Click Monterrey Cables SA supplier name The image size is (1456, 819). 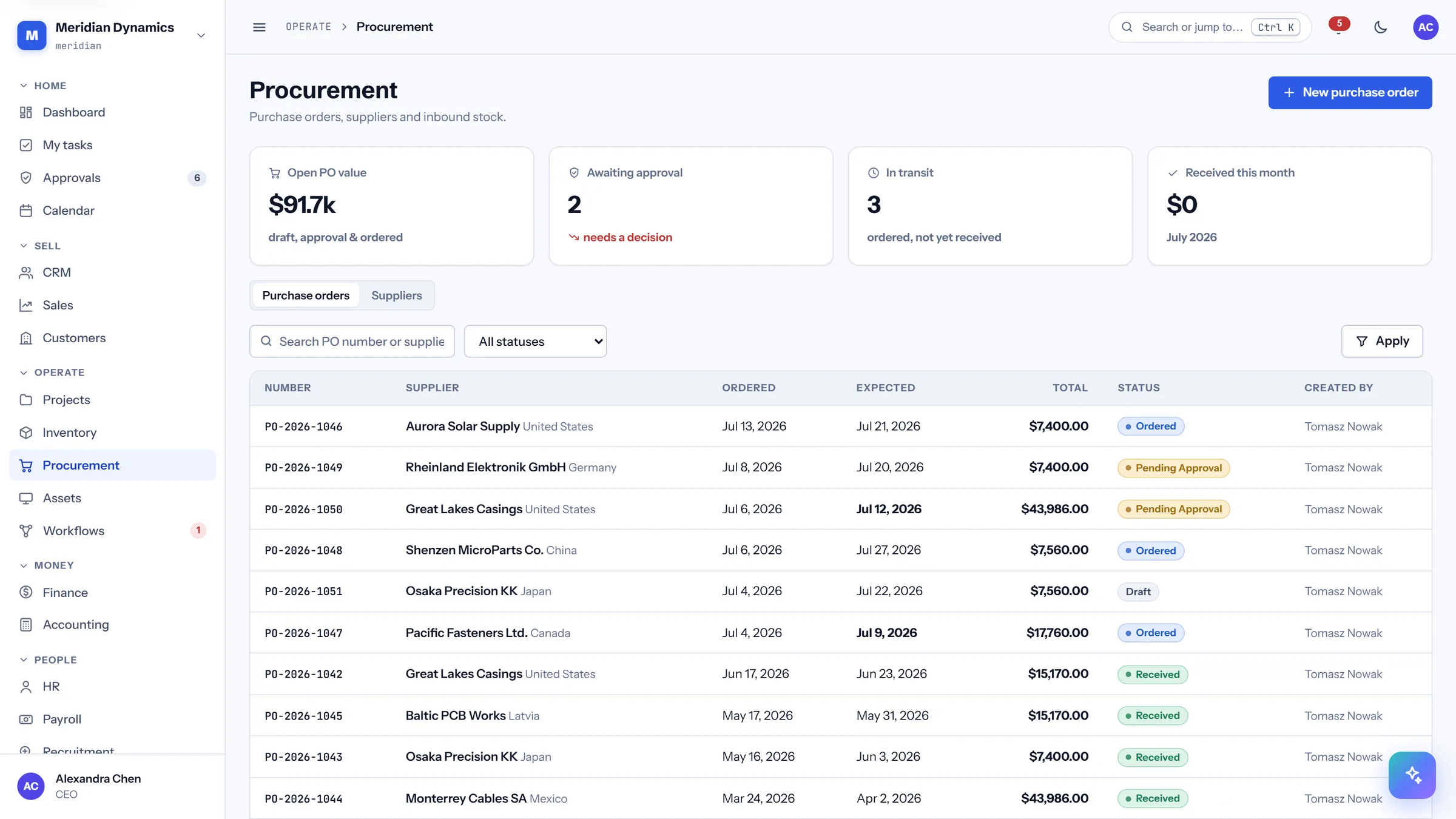466,798
